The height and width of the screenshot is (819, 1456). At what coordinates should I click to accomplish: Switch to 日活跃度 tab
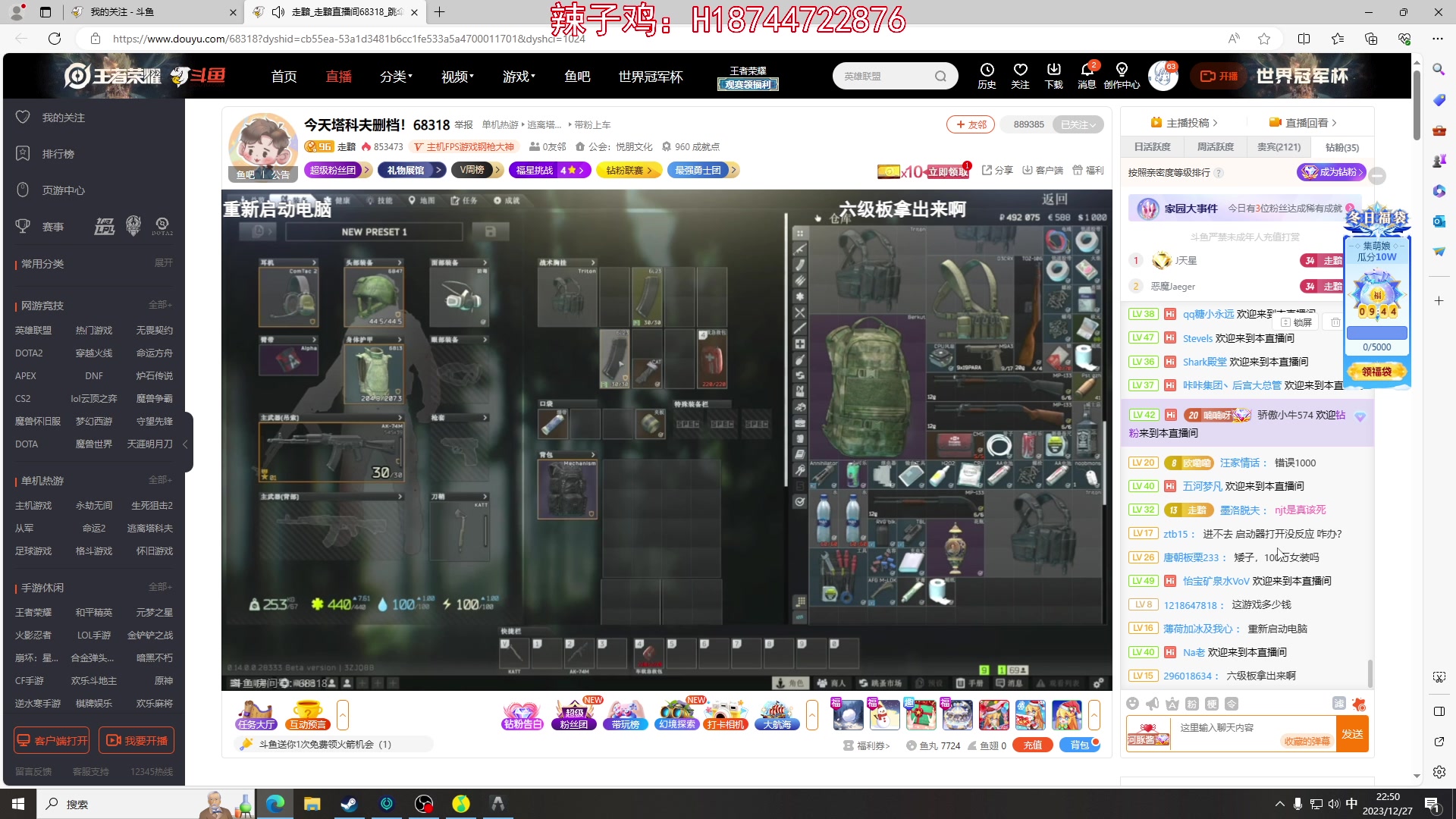coord(1152,147)
